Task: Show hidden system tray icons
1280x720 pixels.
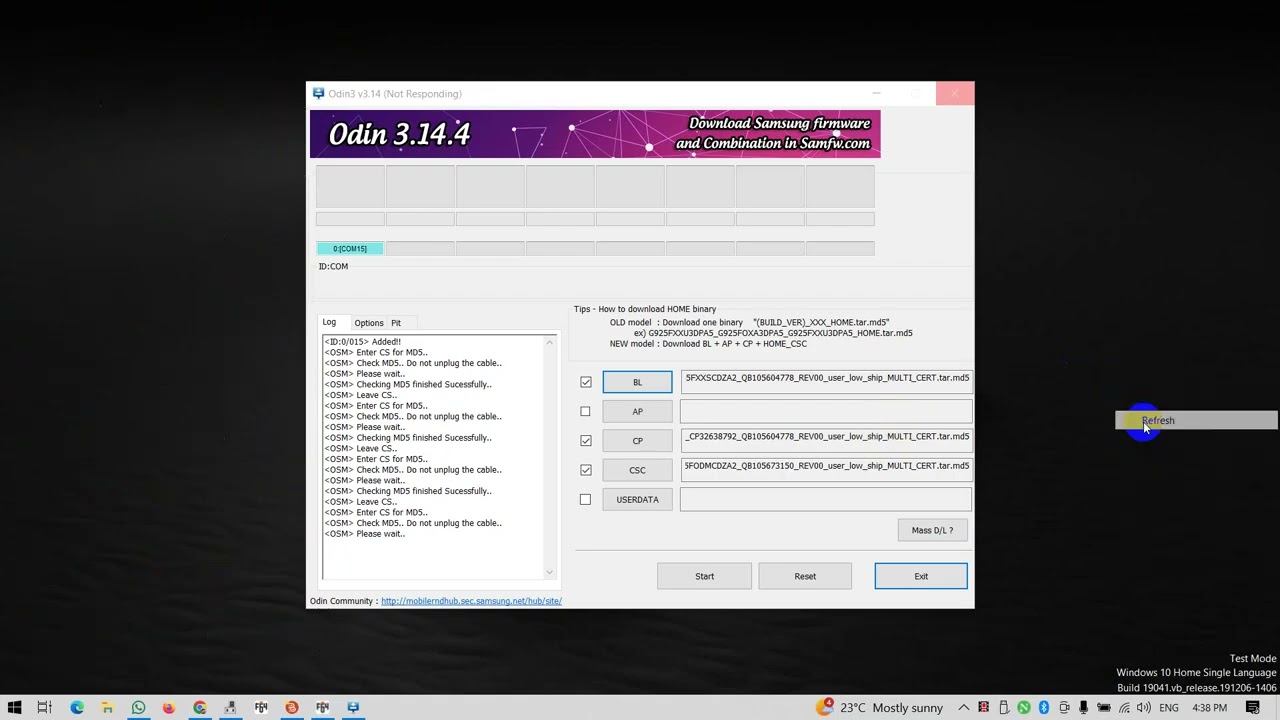Action: [x=964, y=707]
